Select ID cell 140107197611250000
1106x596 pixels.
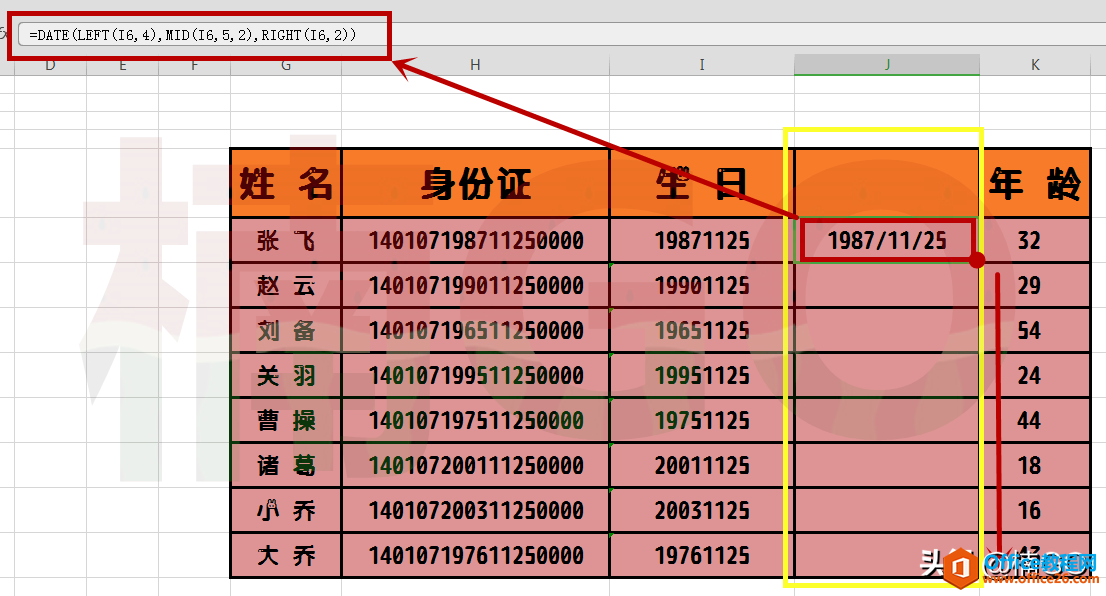pyautogui.click(x=475, y=555)
